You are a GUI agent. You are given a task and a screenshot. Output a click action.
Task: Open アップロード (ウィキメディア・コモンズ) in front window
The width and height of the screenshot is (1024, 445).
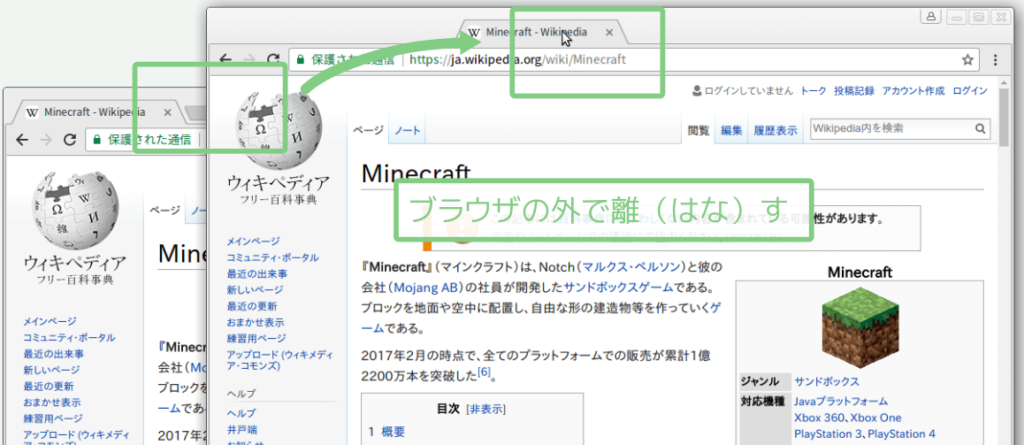pyautogui.click(x=280, y=360)
